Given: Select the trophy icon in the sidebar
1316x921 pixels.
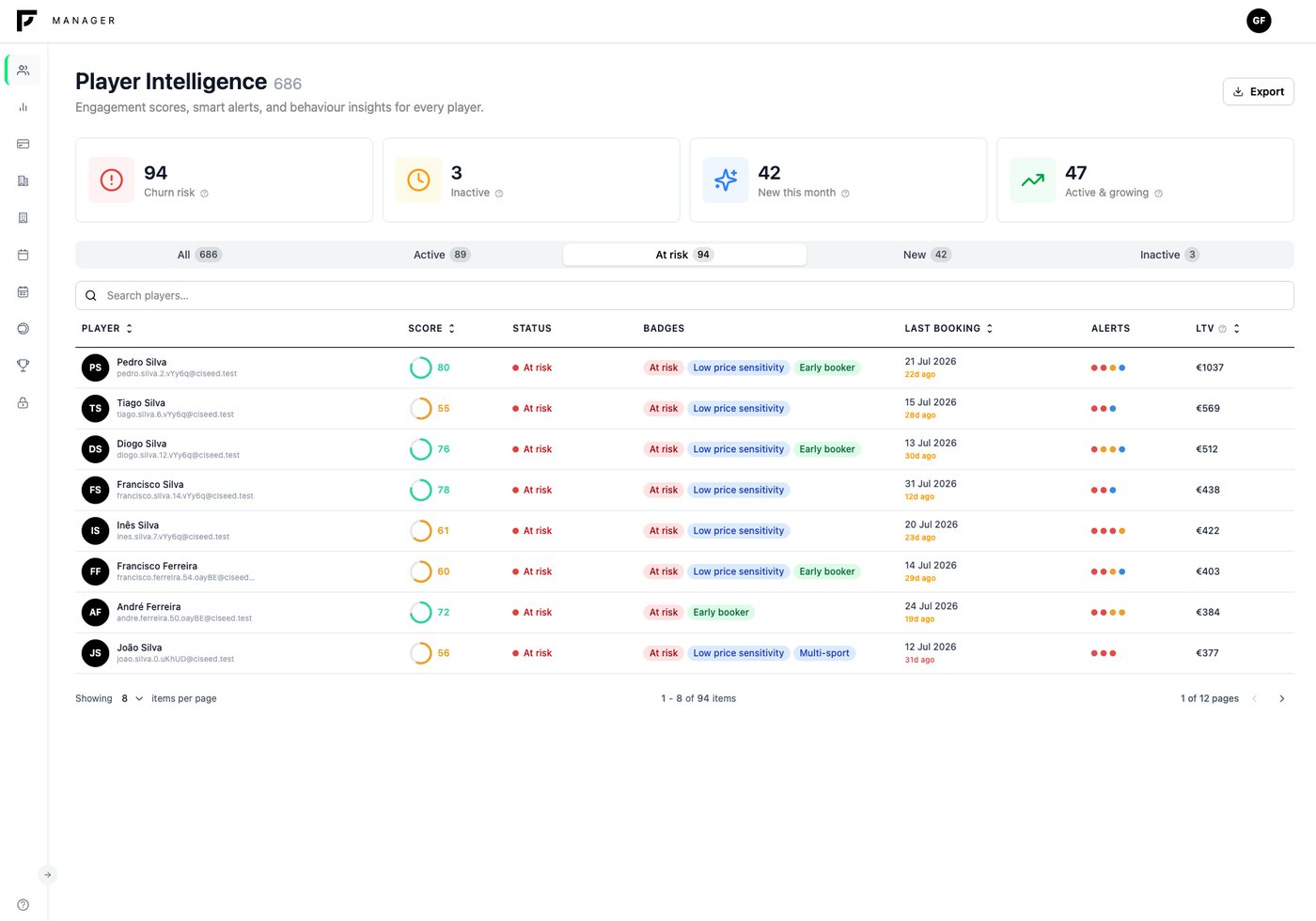Looking at the screenshot, I should (23, 366).
